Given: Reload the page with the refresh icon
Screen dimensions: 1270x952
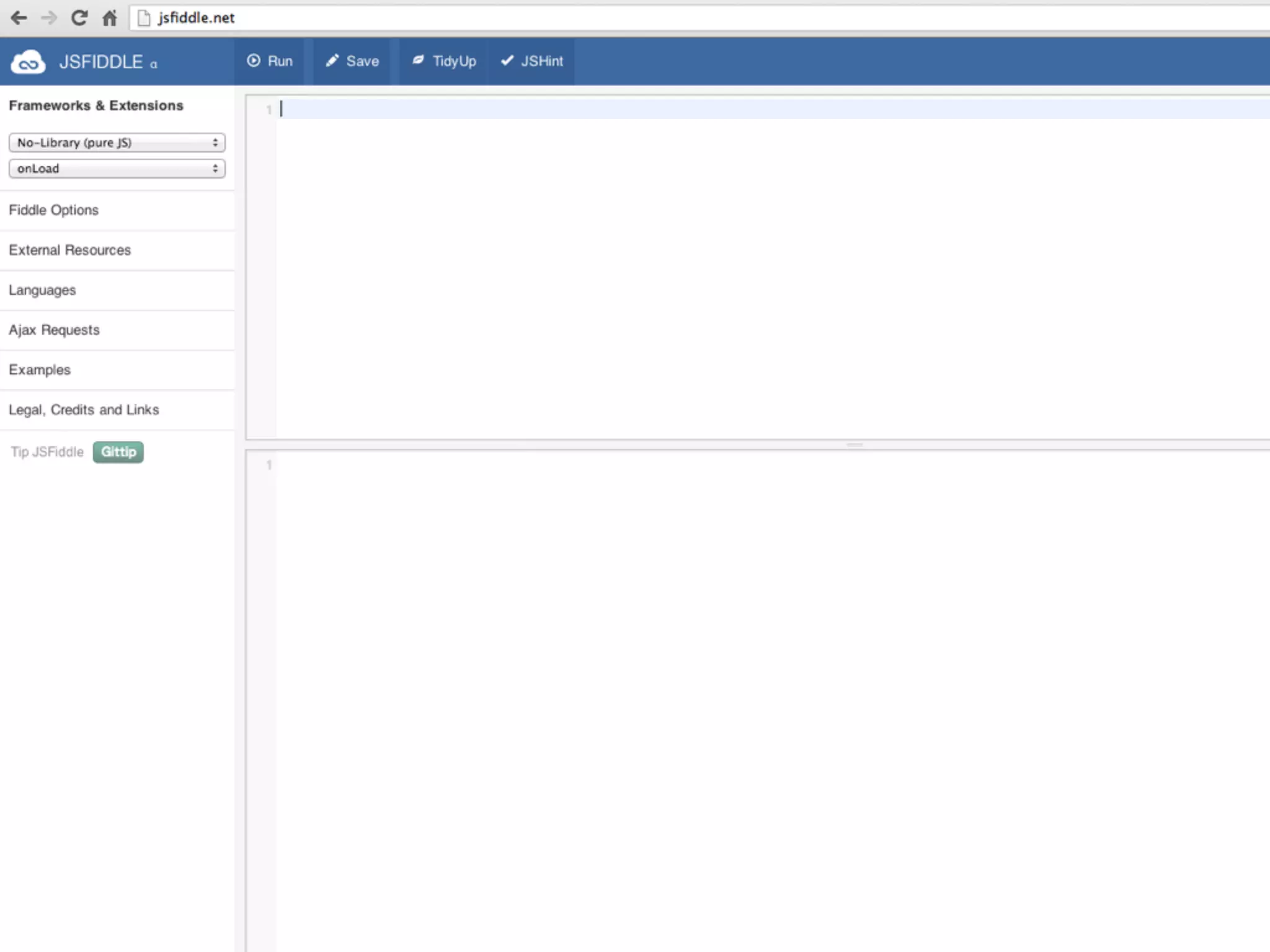Looking at the screenshot, I should [79, 18].
